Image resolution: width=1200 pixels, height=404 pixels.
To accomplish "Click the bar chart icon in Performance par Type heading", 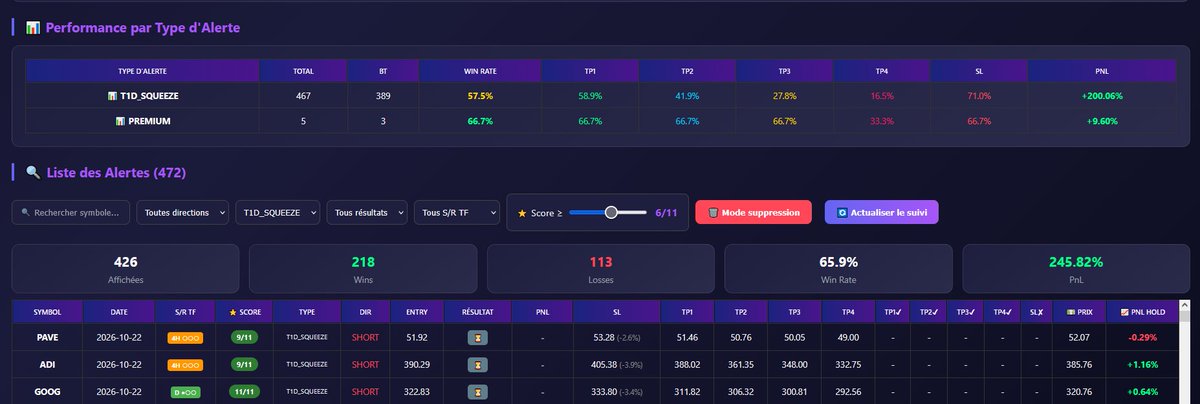I will point(33,28).
